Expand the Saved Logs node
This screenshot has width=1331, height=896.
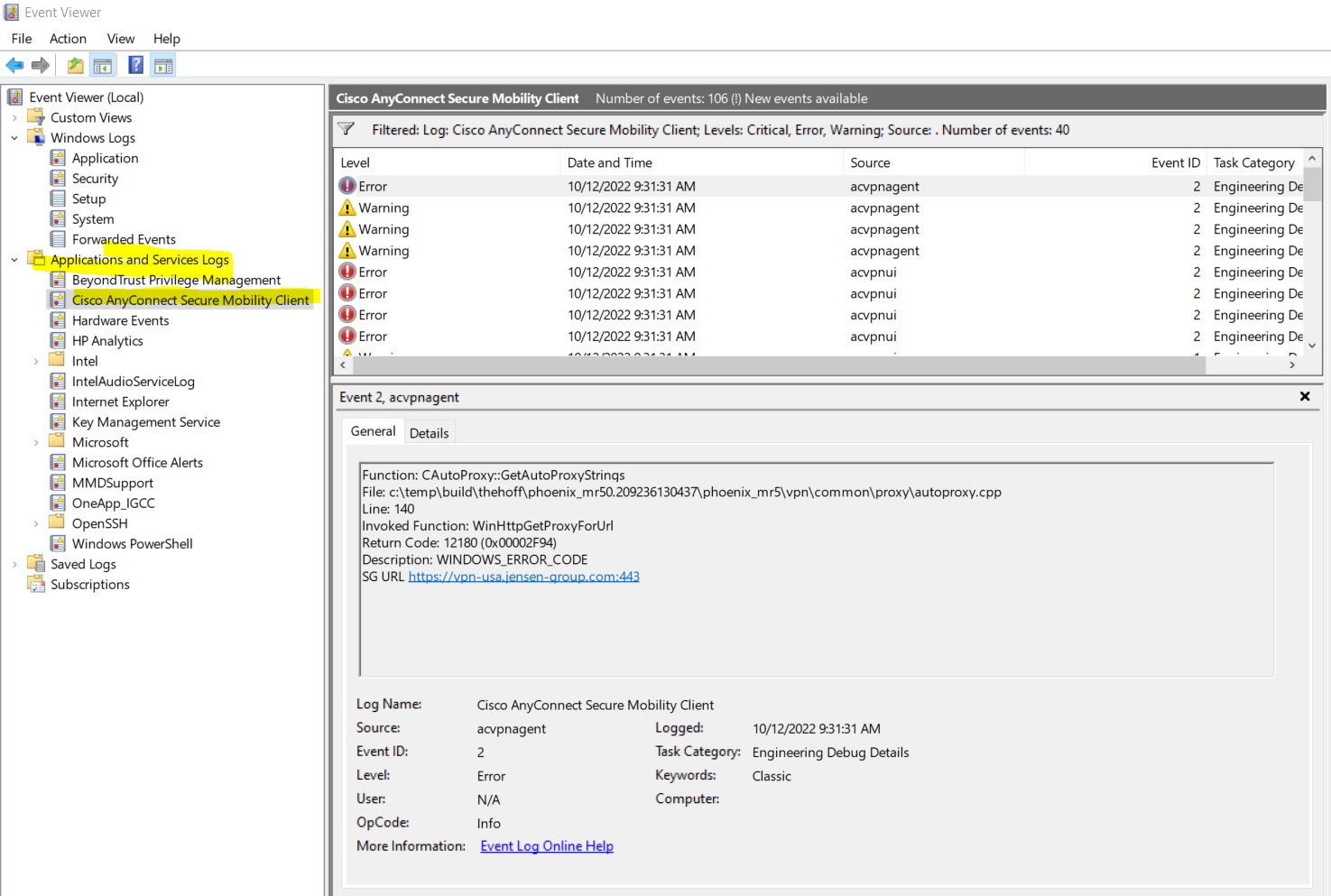click(14, 564)
